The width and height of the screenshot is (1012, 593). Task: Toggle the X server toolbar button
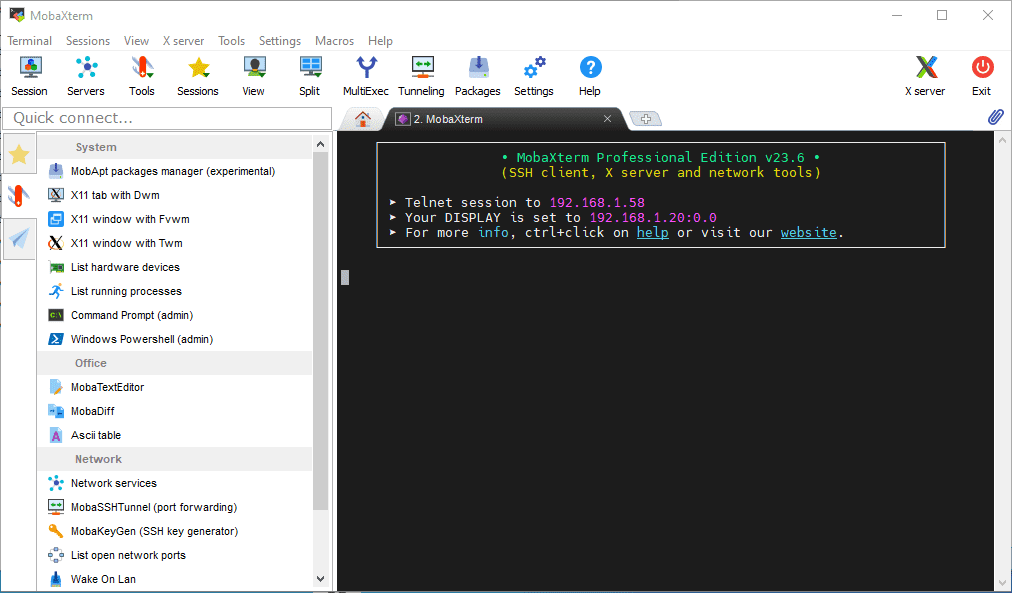925,76
